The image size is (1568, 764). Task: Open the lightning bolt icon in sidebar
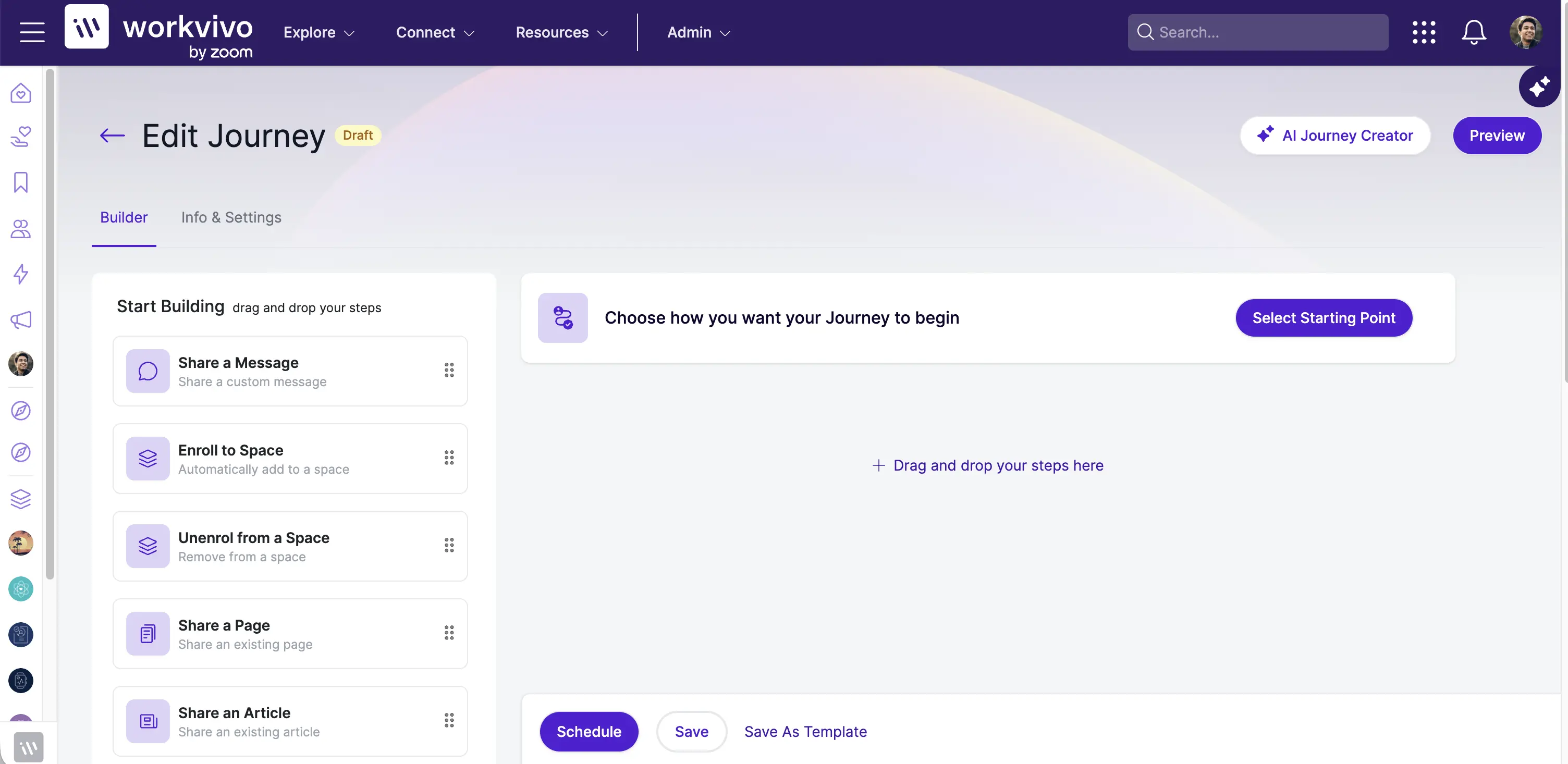(21, 274)
